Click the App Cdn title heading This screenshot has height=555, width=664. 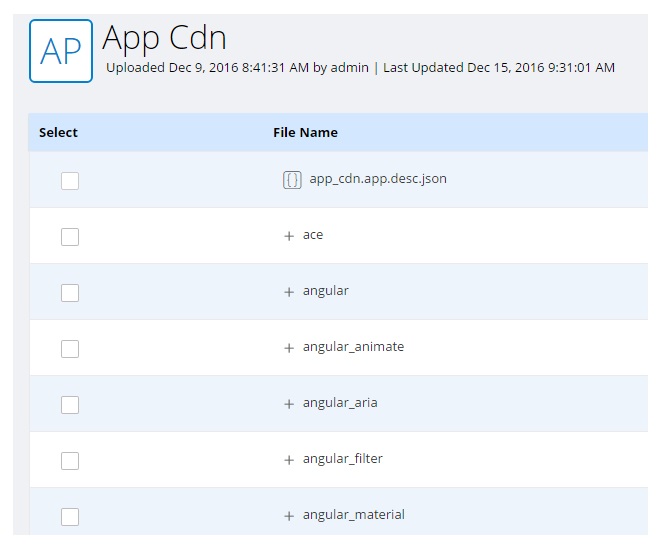tap(164, 38)
